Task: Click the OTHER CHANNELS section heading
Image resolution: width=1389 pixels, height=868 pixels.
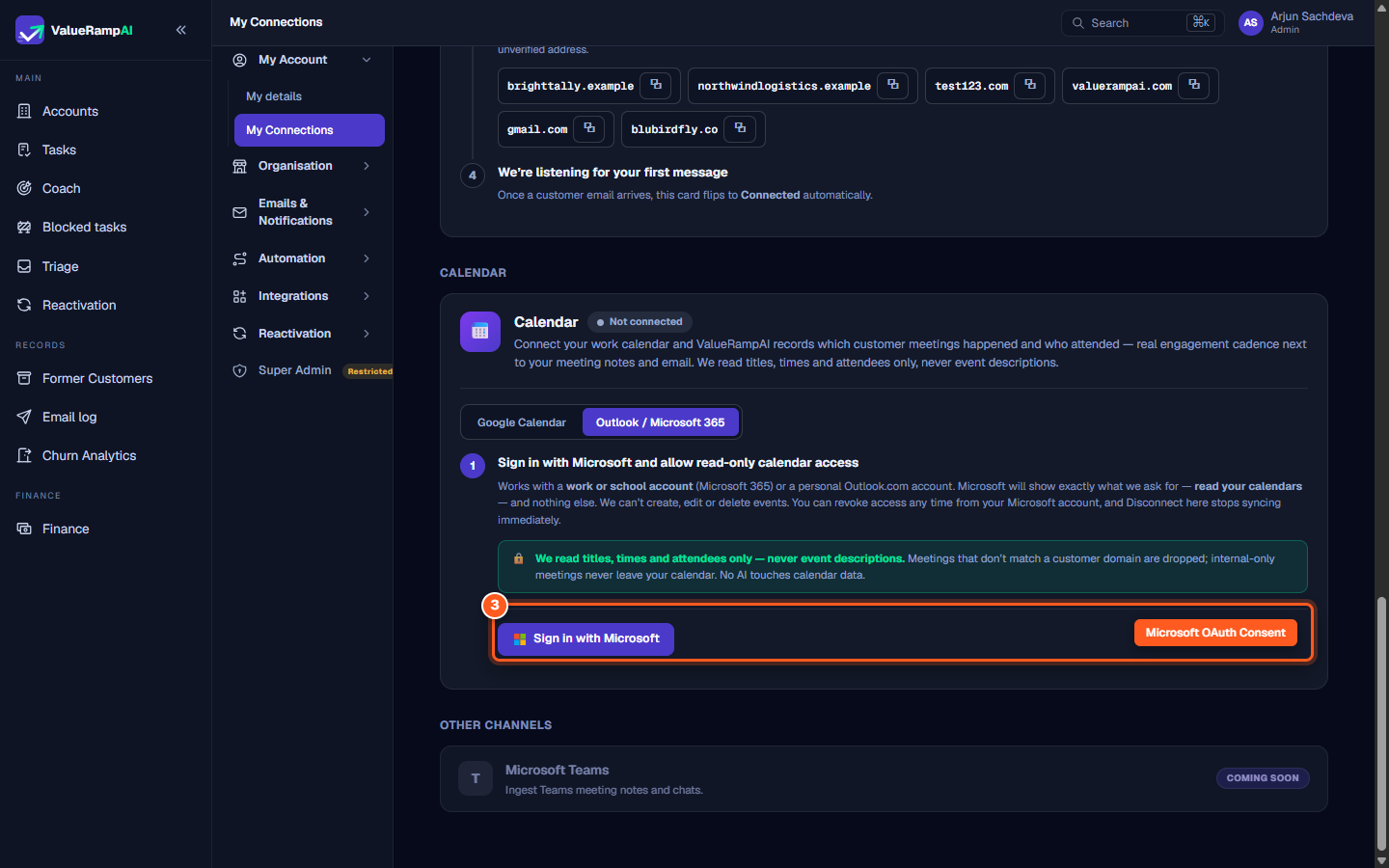Action: (496, 725)
